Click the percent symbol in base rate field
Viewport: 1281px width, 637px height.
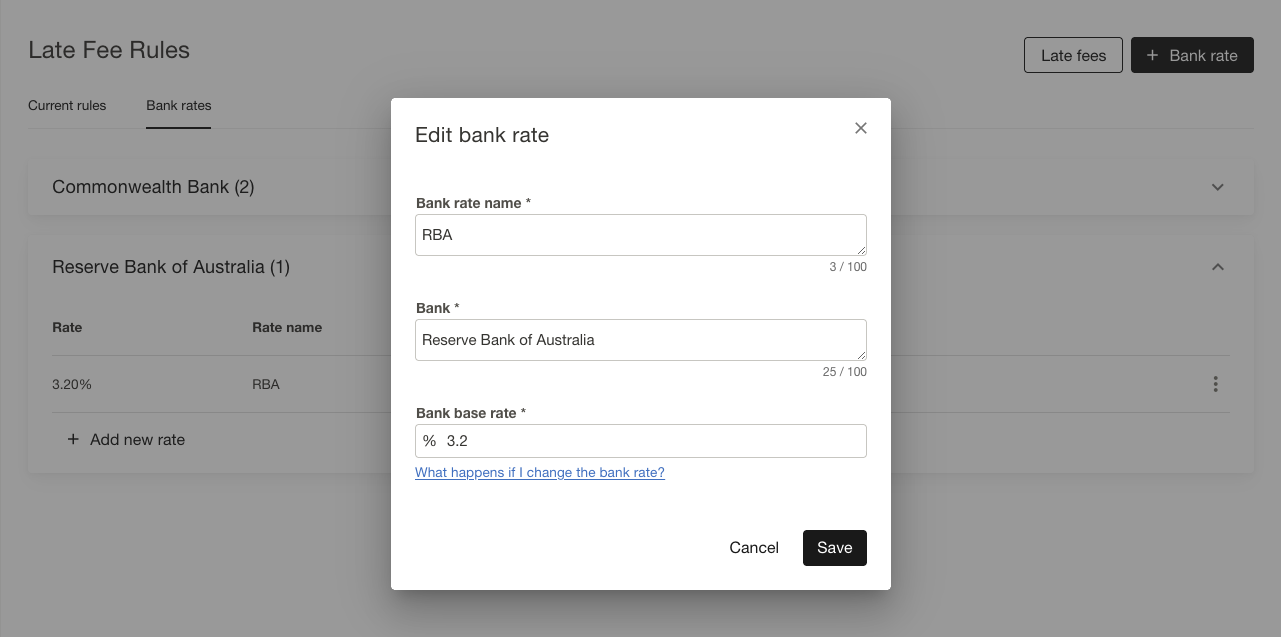pyautogui.click(x=429, y=441)
